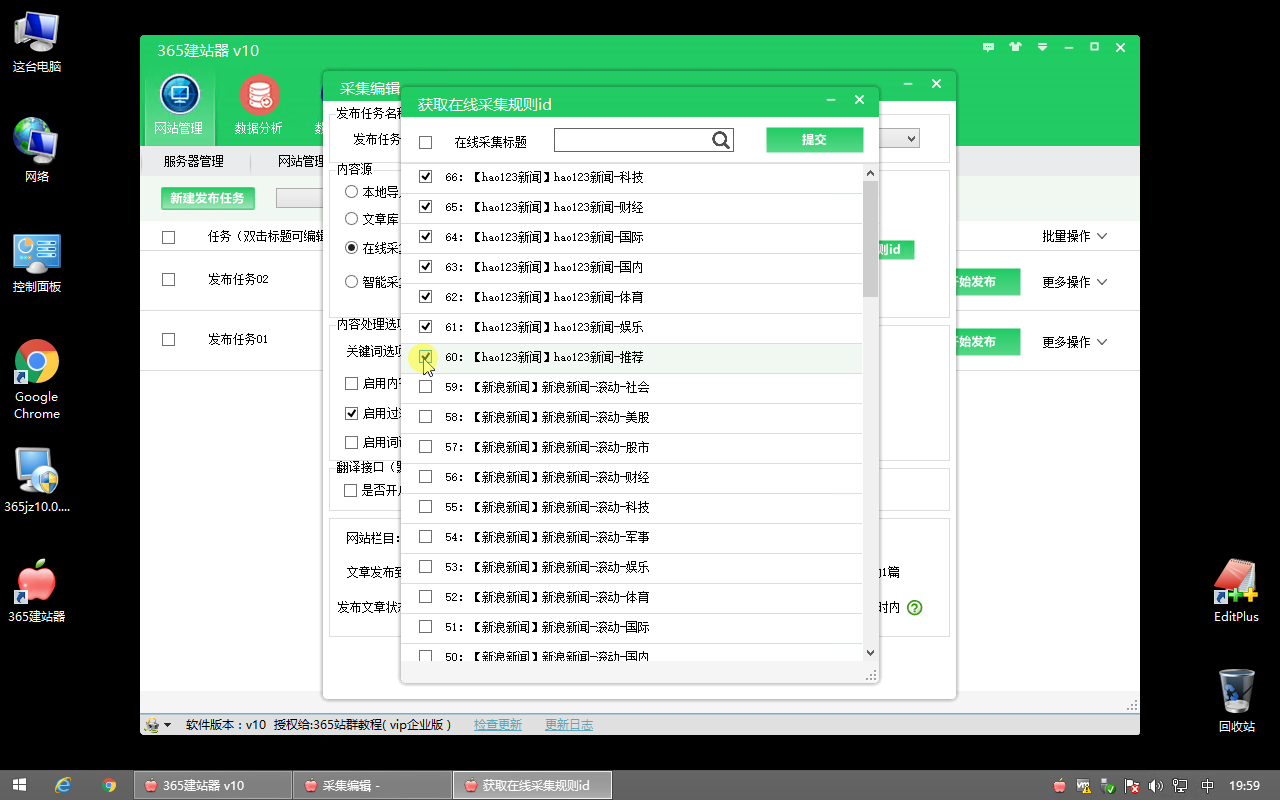Open EditPlus desktop shortcut
This screenshot has width=1280, height=800.
coord(1236,590)
